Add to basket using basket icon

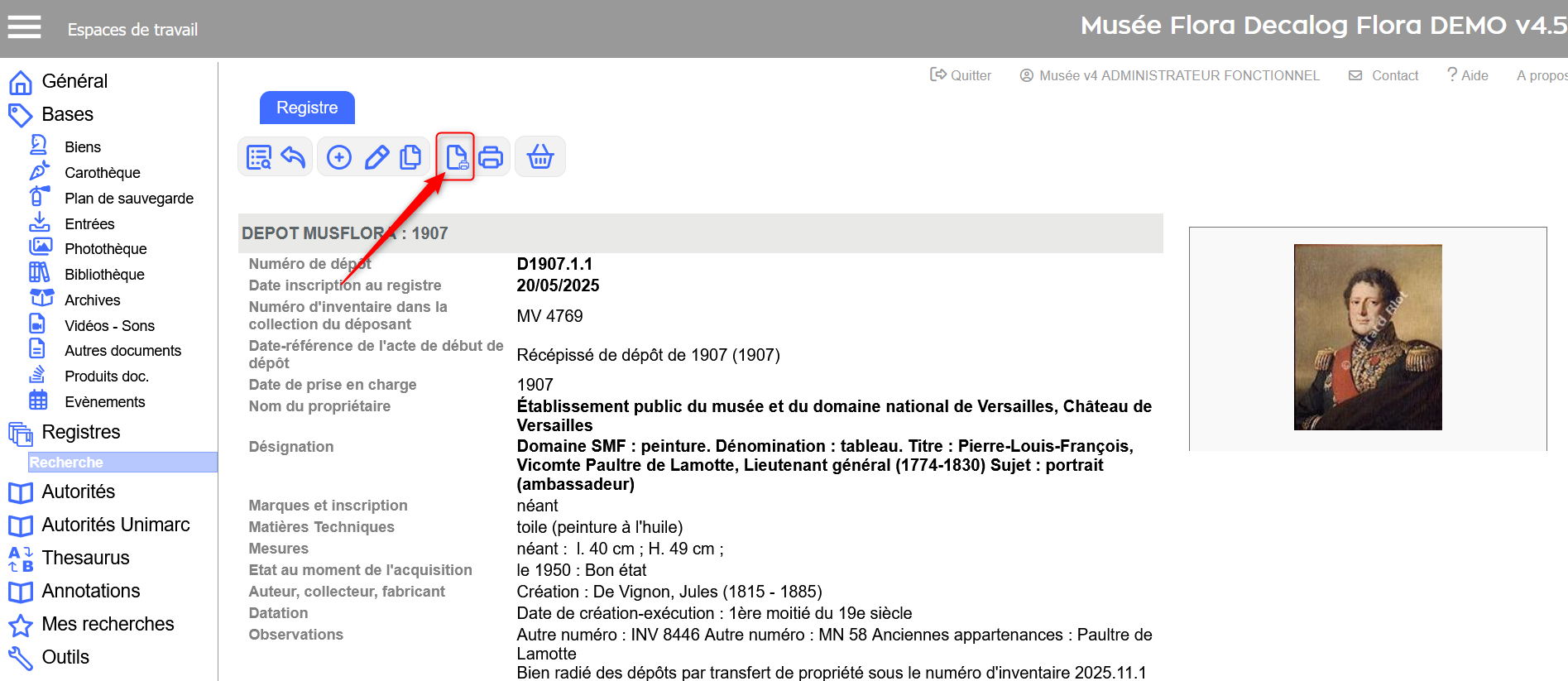540,157
